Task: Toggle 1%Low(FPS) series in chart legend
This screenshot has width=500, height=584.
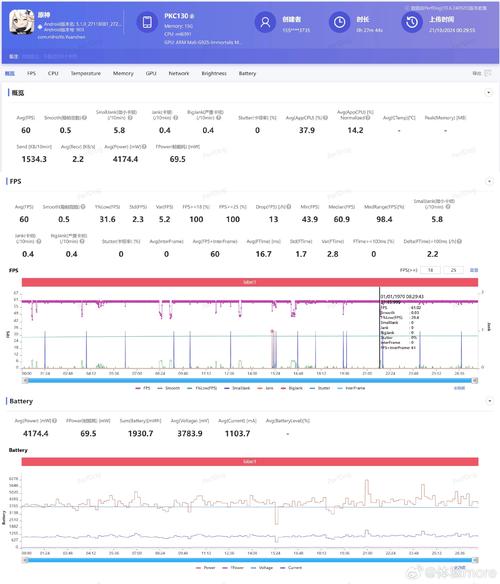Action: coord(202,388)
